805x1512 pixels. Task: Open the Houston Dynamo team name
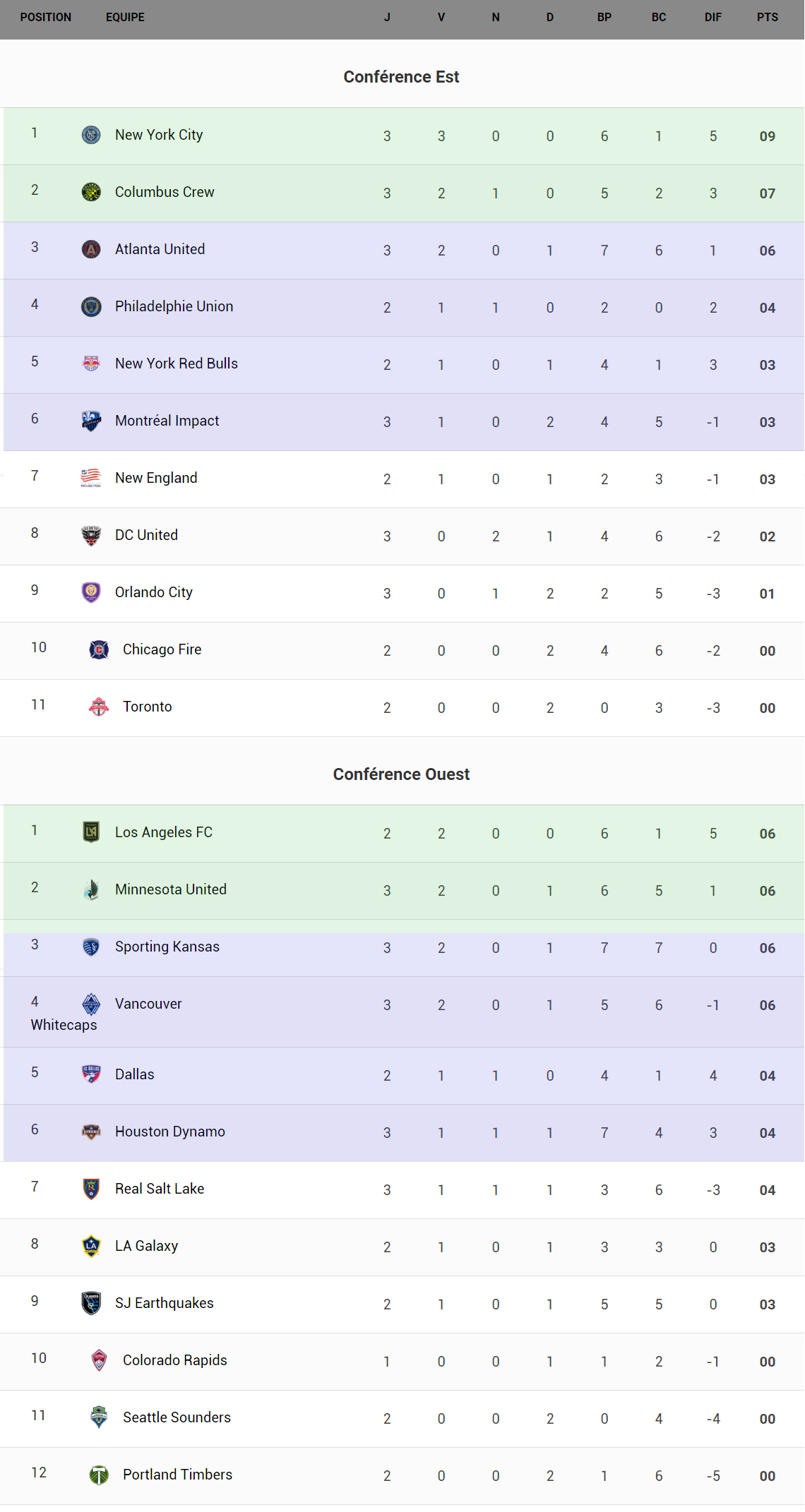coord(170,1132)
